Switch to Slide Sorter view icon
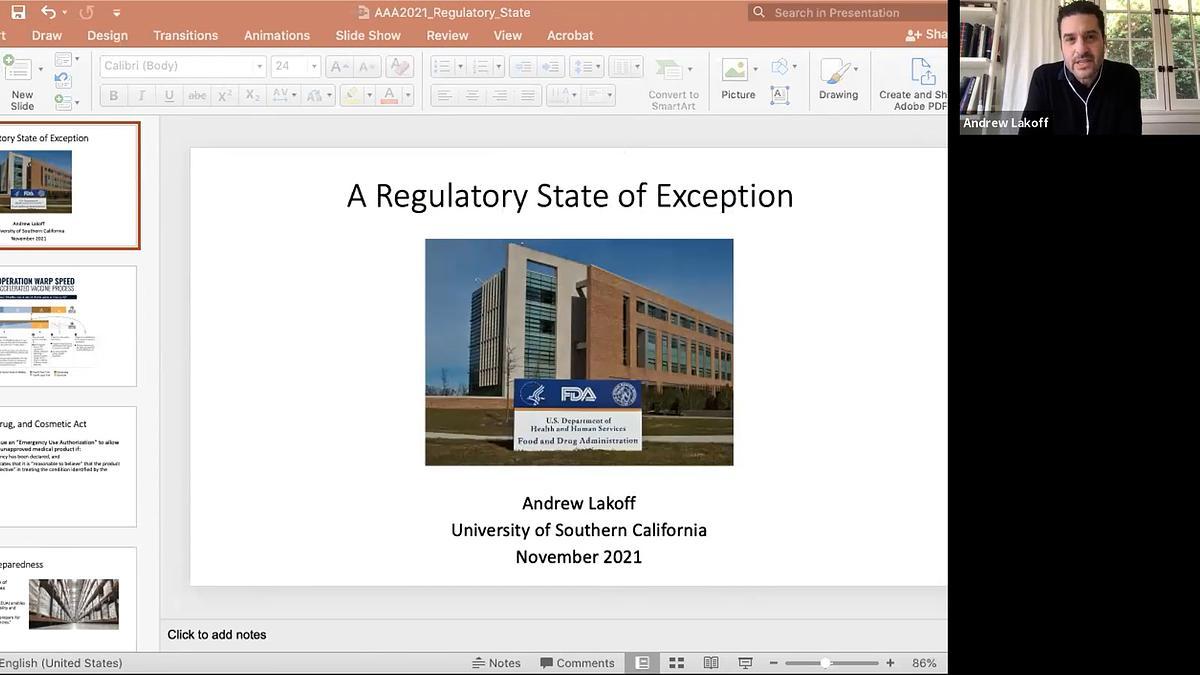This screenshot has height=675, width=1200. [676, 663]
